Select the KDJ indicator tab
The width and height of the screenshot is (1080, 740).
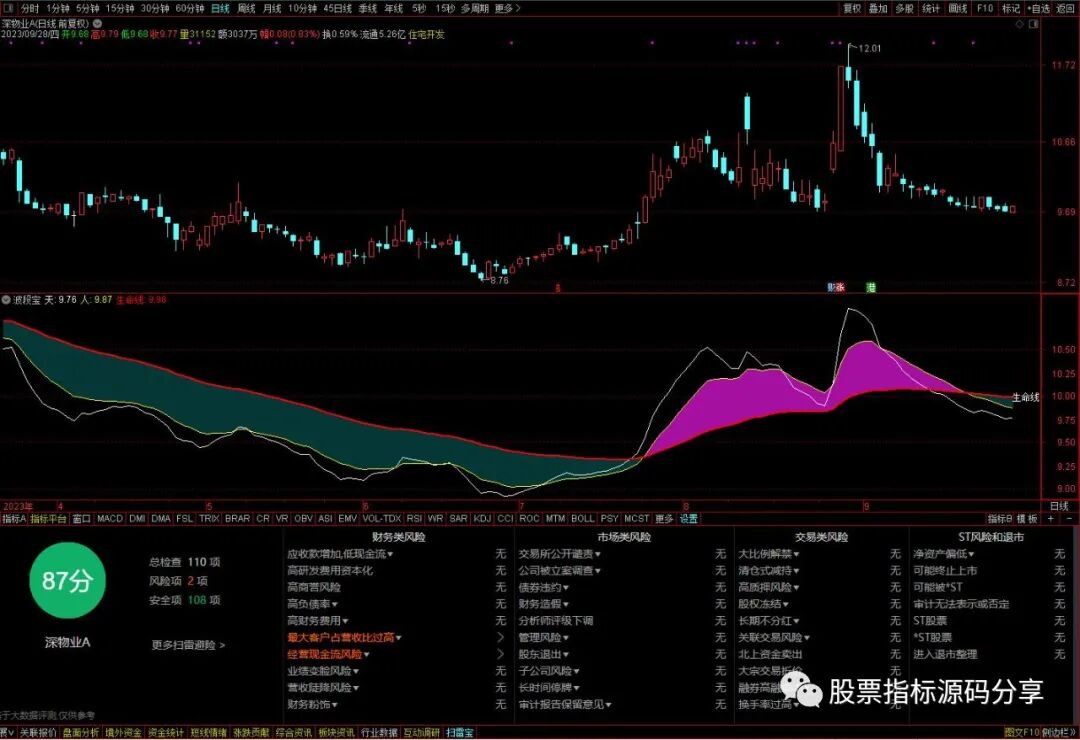[482, 519]
